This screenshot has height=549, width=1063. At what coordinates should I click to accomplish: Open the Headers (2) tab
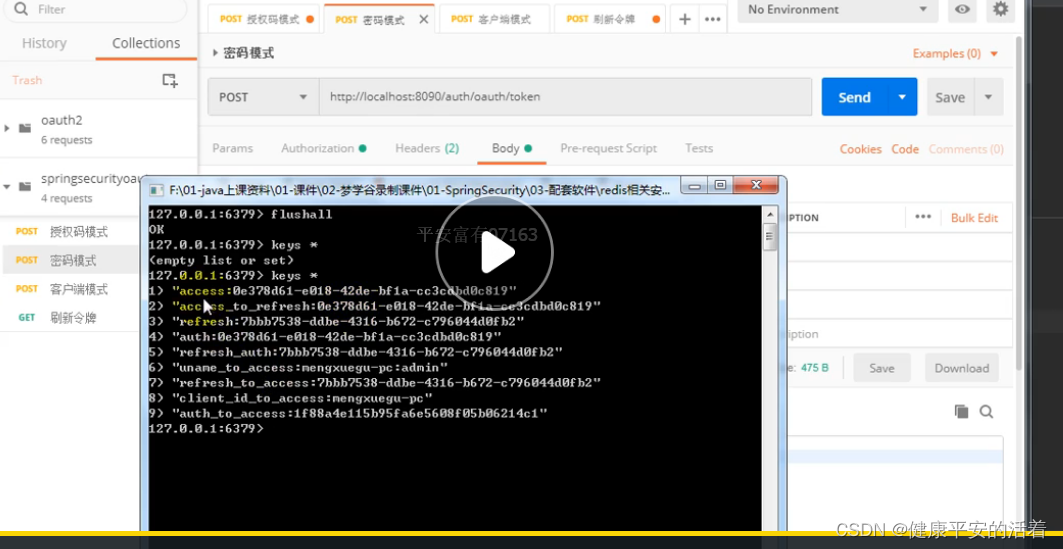pos(427,148)
